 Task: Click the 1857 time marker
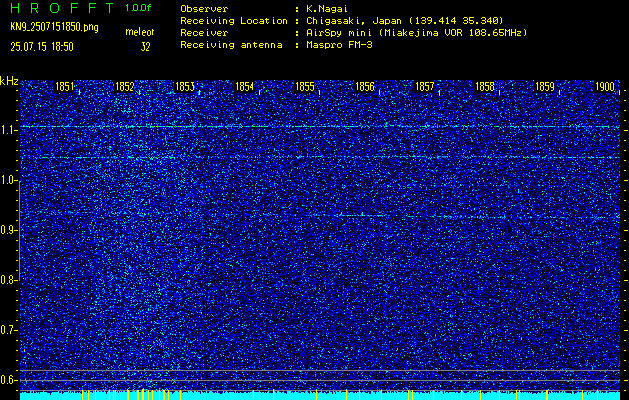click(424, 87)
